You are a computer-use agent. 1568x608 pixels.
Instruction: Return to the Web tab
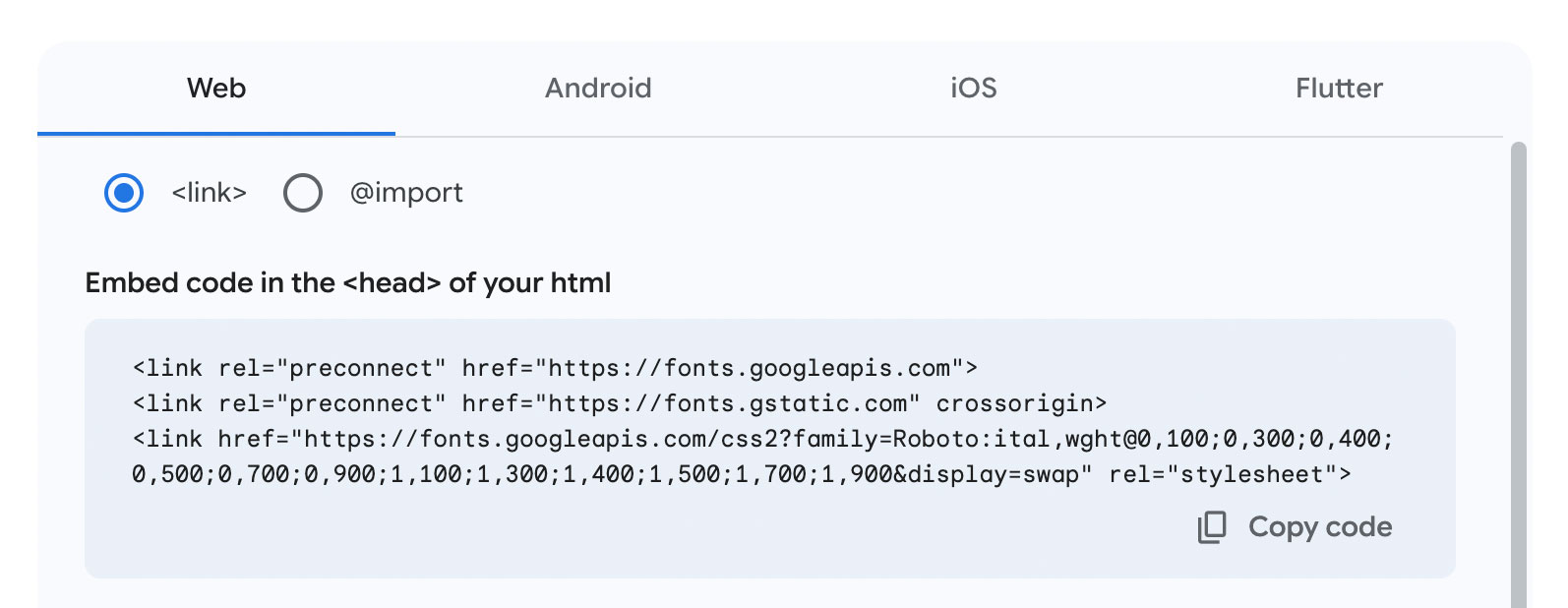214,88
